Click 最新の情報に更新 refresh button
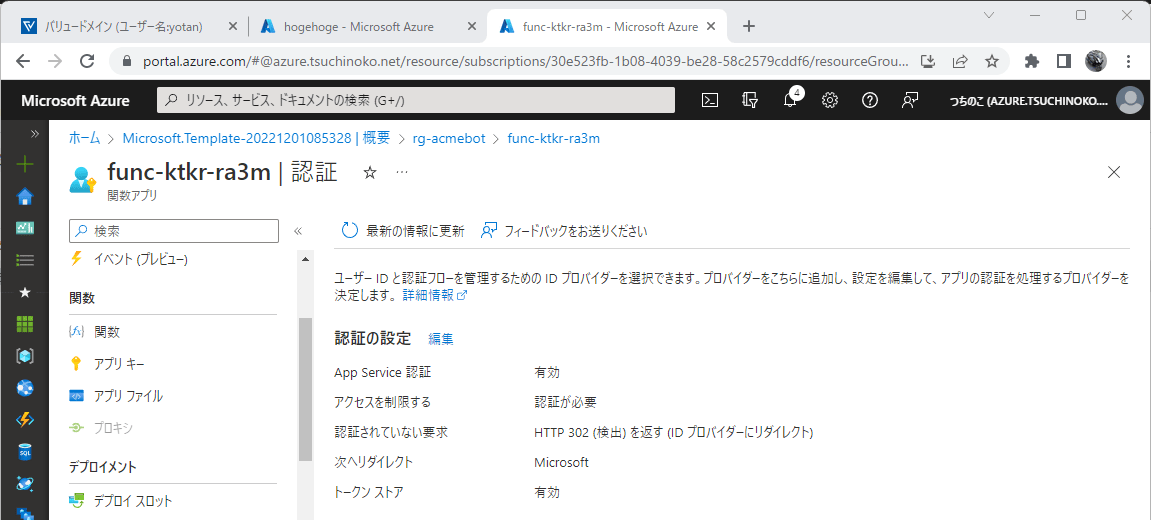 click(x=403, y=231)
